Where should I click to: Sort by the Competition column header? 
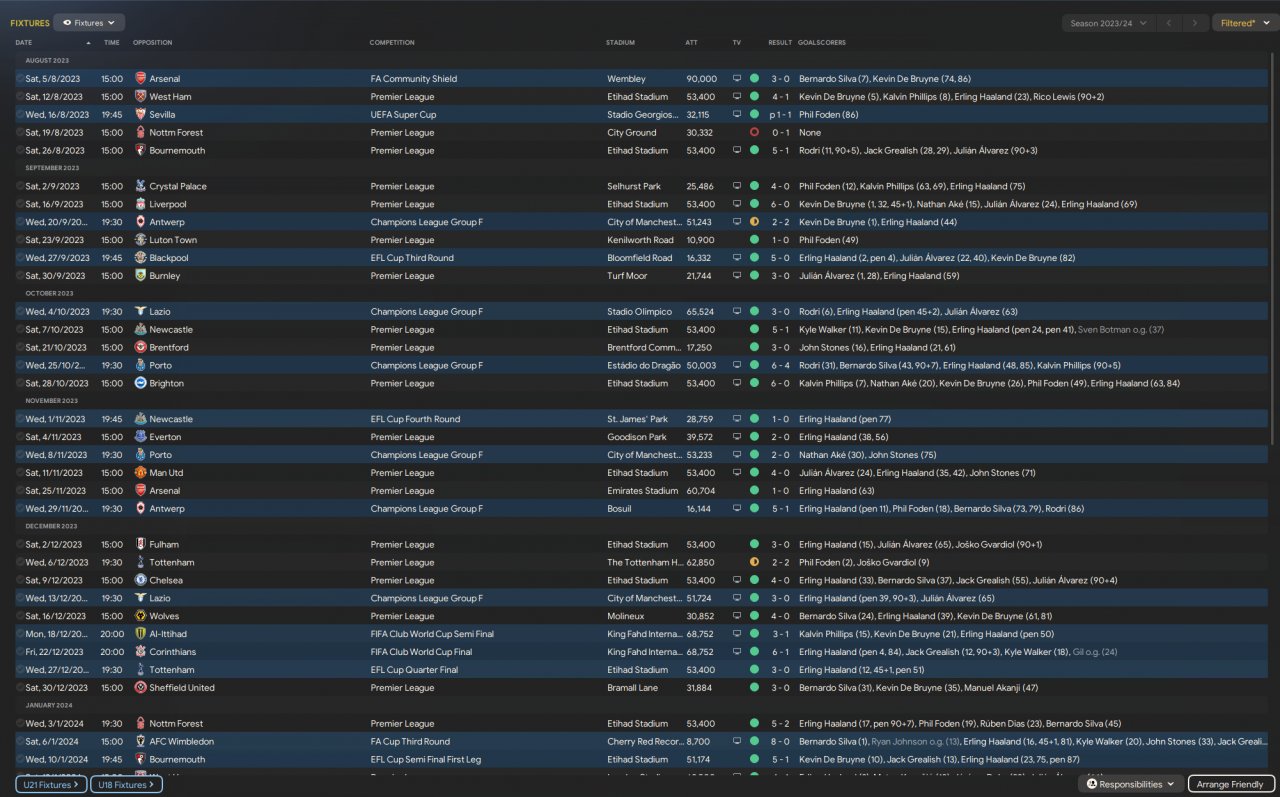pos(392,43)
